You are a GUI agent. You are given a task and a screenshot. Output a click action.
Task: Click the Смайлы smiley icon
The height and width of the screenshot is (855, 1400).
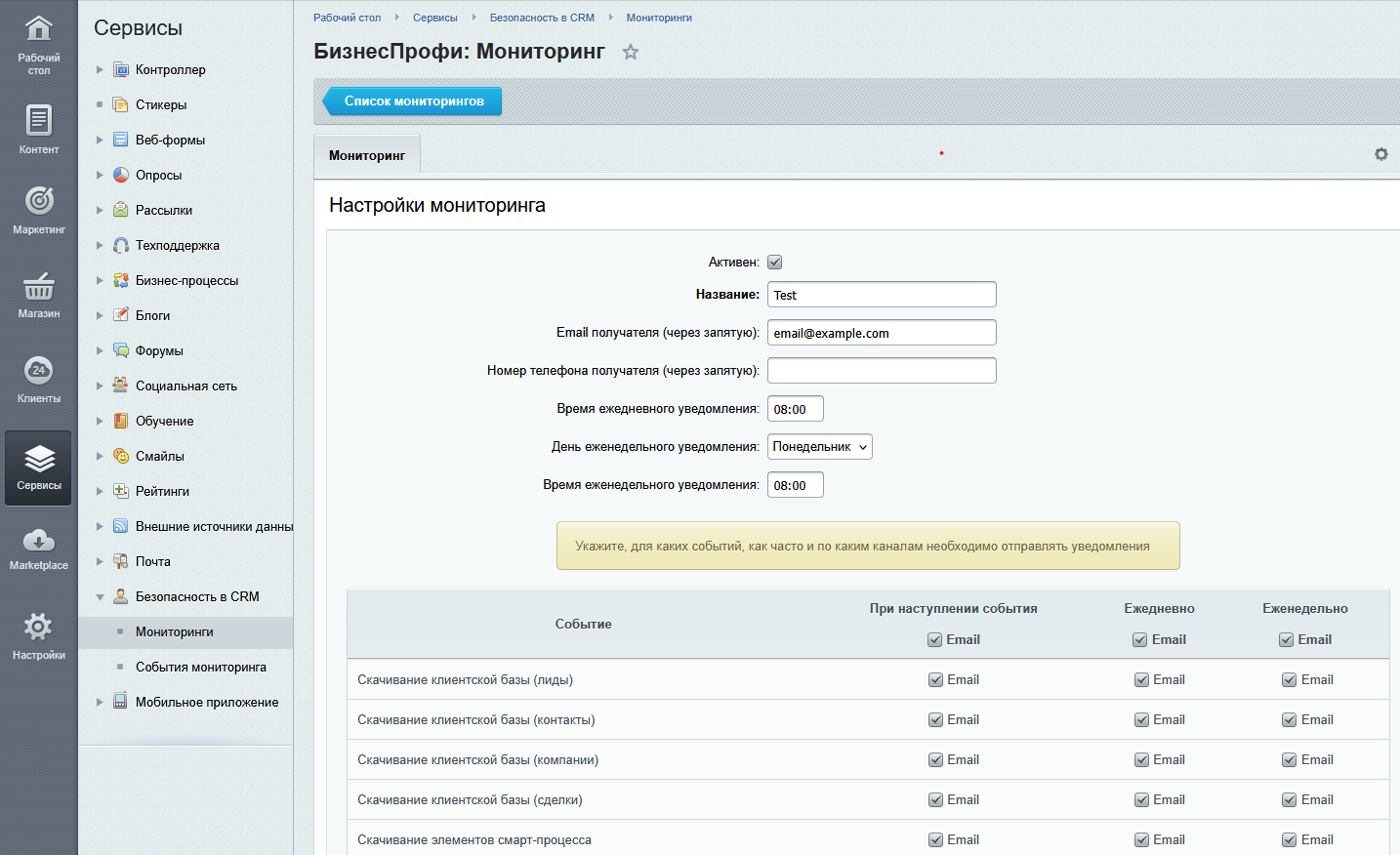tap(121, 456)
